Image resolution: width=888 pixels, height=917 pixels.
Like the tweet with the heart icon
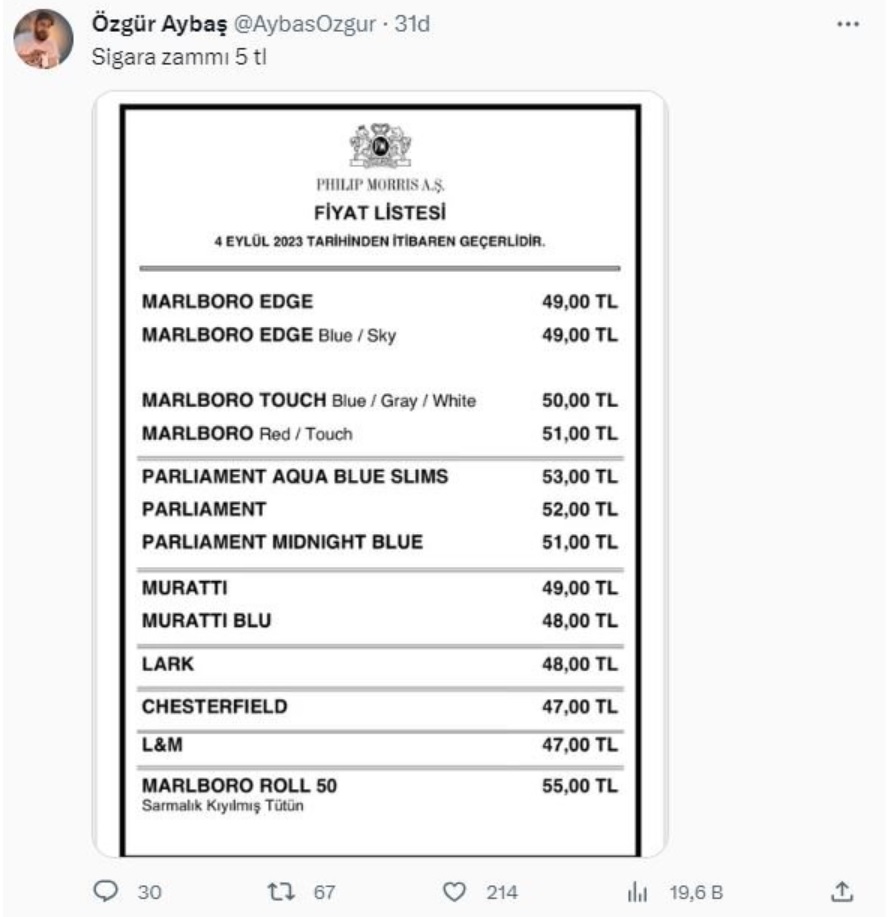tap(456, 891)
